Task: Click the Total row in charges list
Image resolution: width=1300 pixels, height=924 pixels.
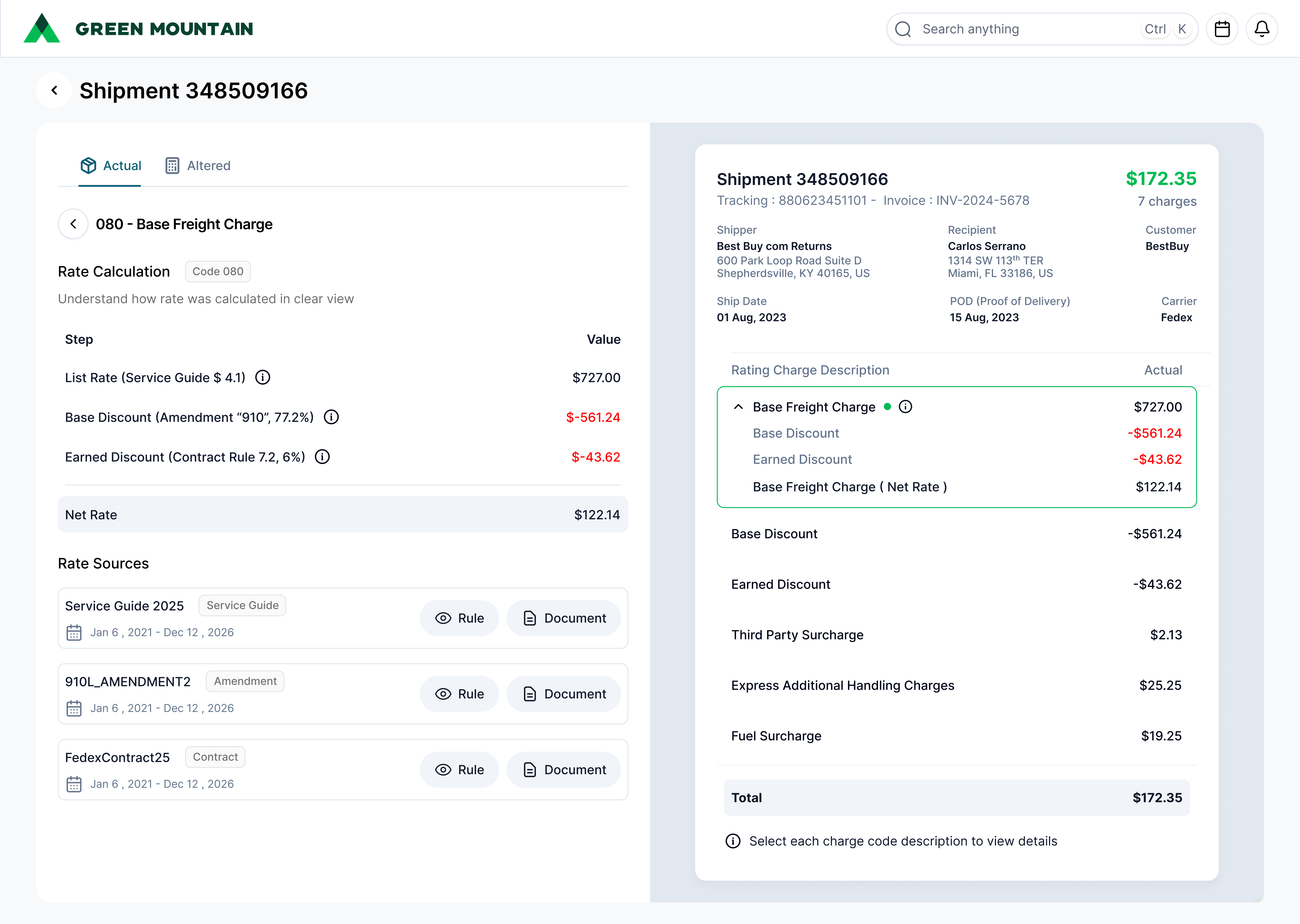Action: [956, 798]
